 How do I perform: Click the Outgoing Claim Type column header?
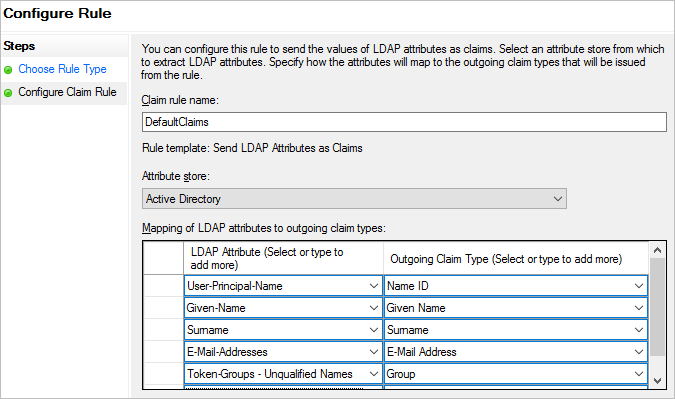tap(516, 258)
